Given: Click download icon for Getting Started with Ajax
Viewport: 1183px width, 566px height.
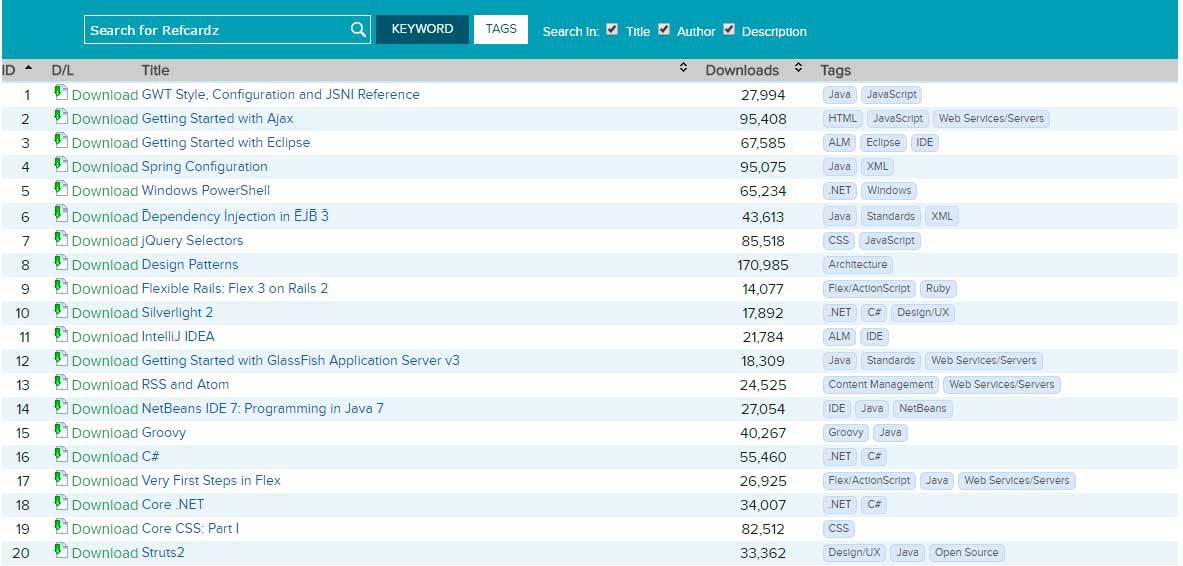Looking at the screenshot, I should pos(61,117).
